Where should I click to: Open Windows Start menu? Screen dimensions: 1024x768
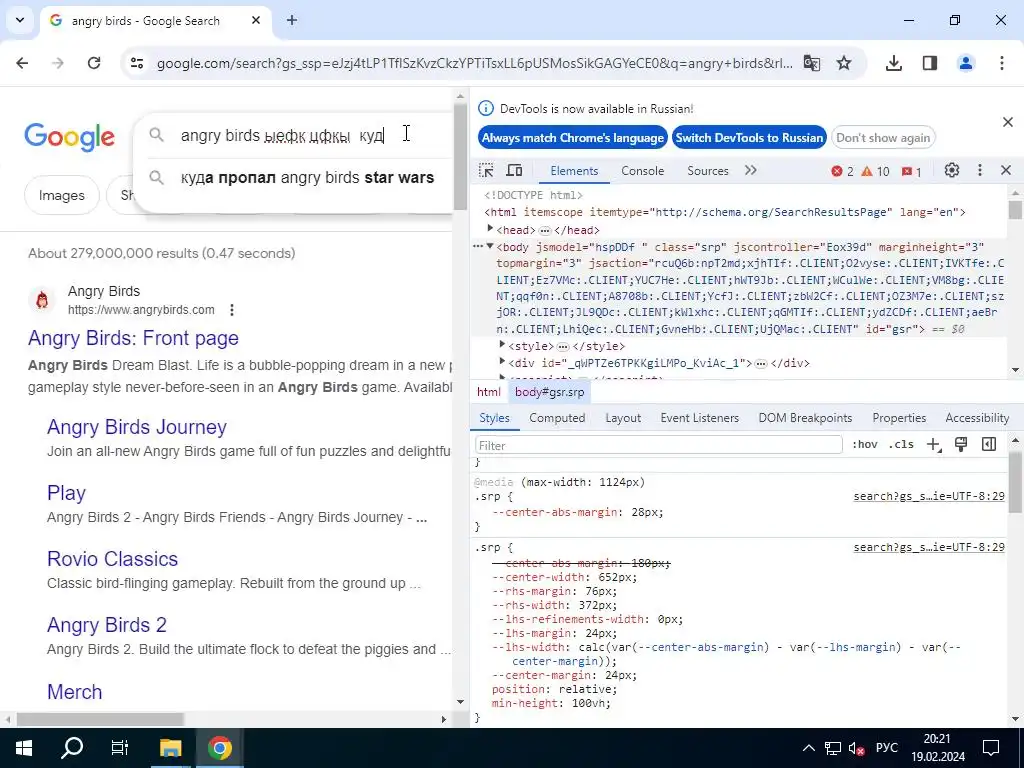[24, 748]
